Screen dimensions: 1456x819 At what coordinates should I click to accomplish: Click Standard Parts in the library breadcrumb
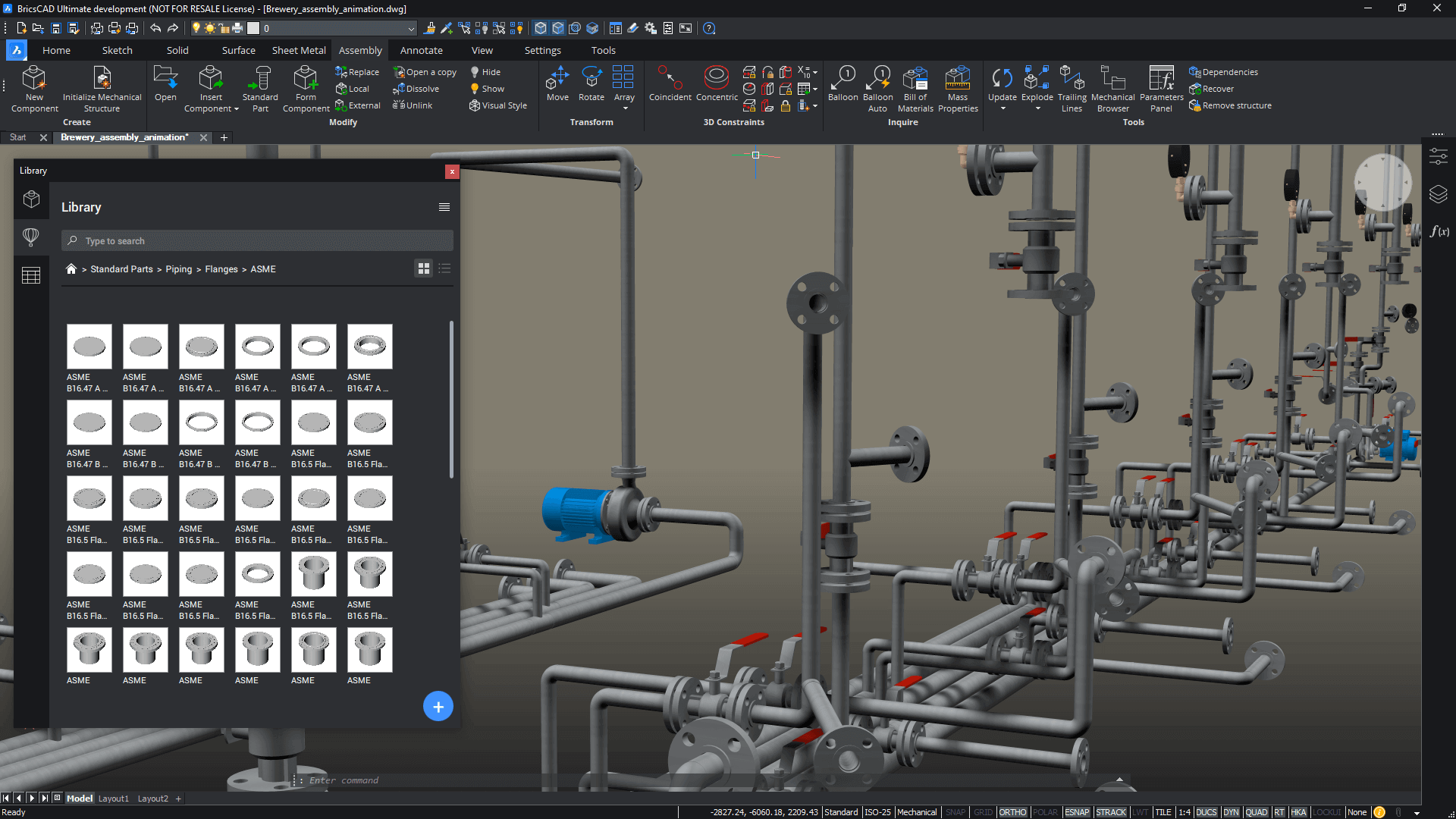coord(121,268)
